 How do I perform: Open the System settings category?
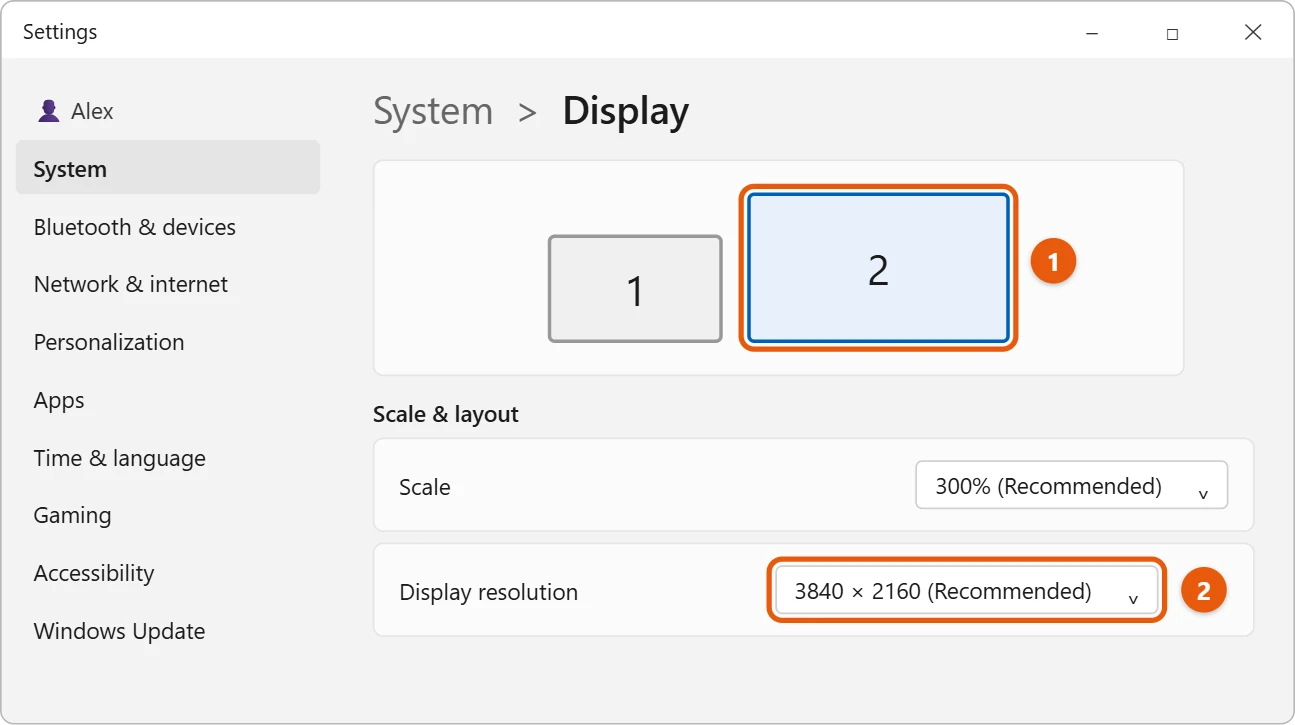(168, 169)
